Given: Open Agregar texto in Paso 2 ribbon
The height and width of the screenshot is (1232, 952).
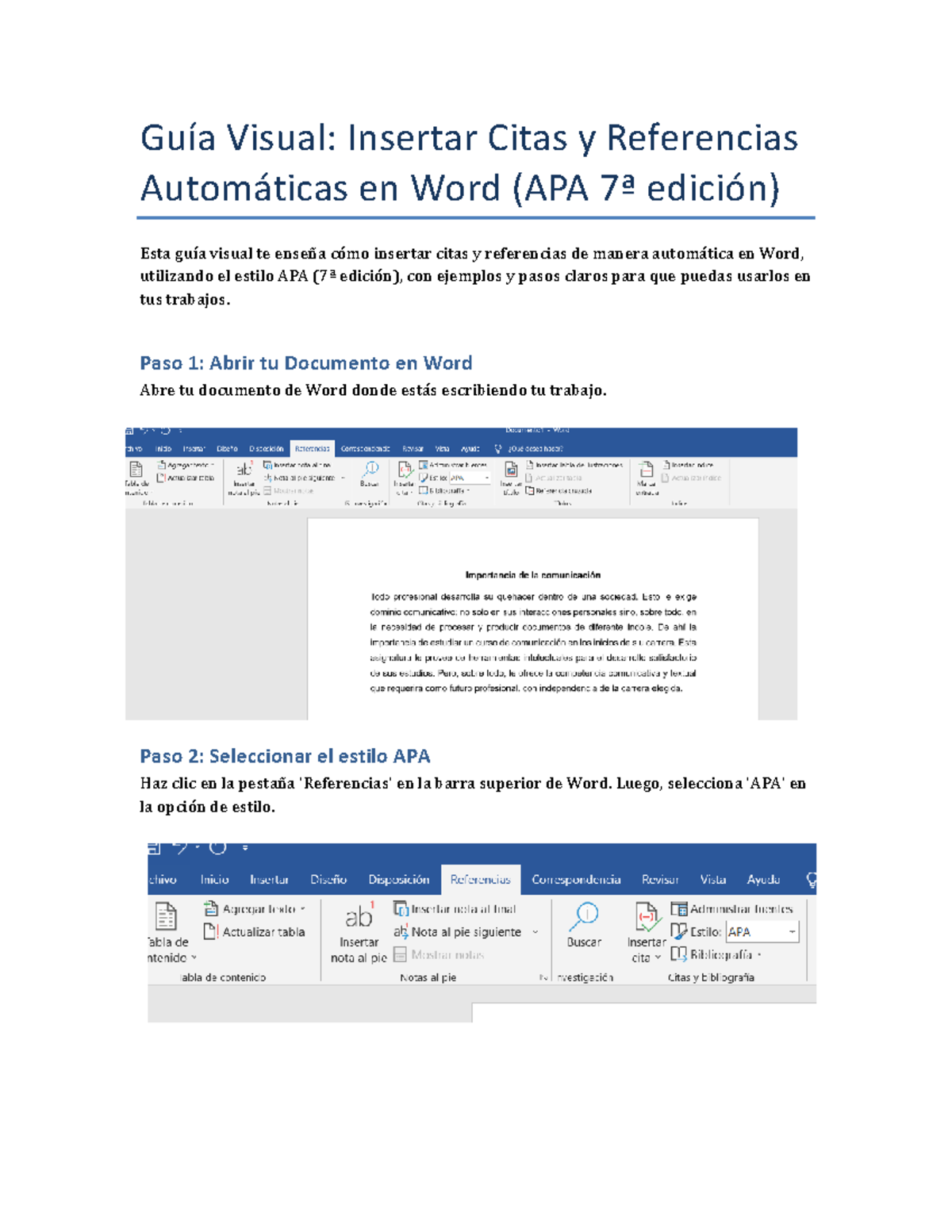Looking at the screenshot, I should coord(255,908).
